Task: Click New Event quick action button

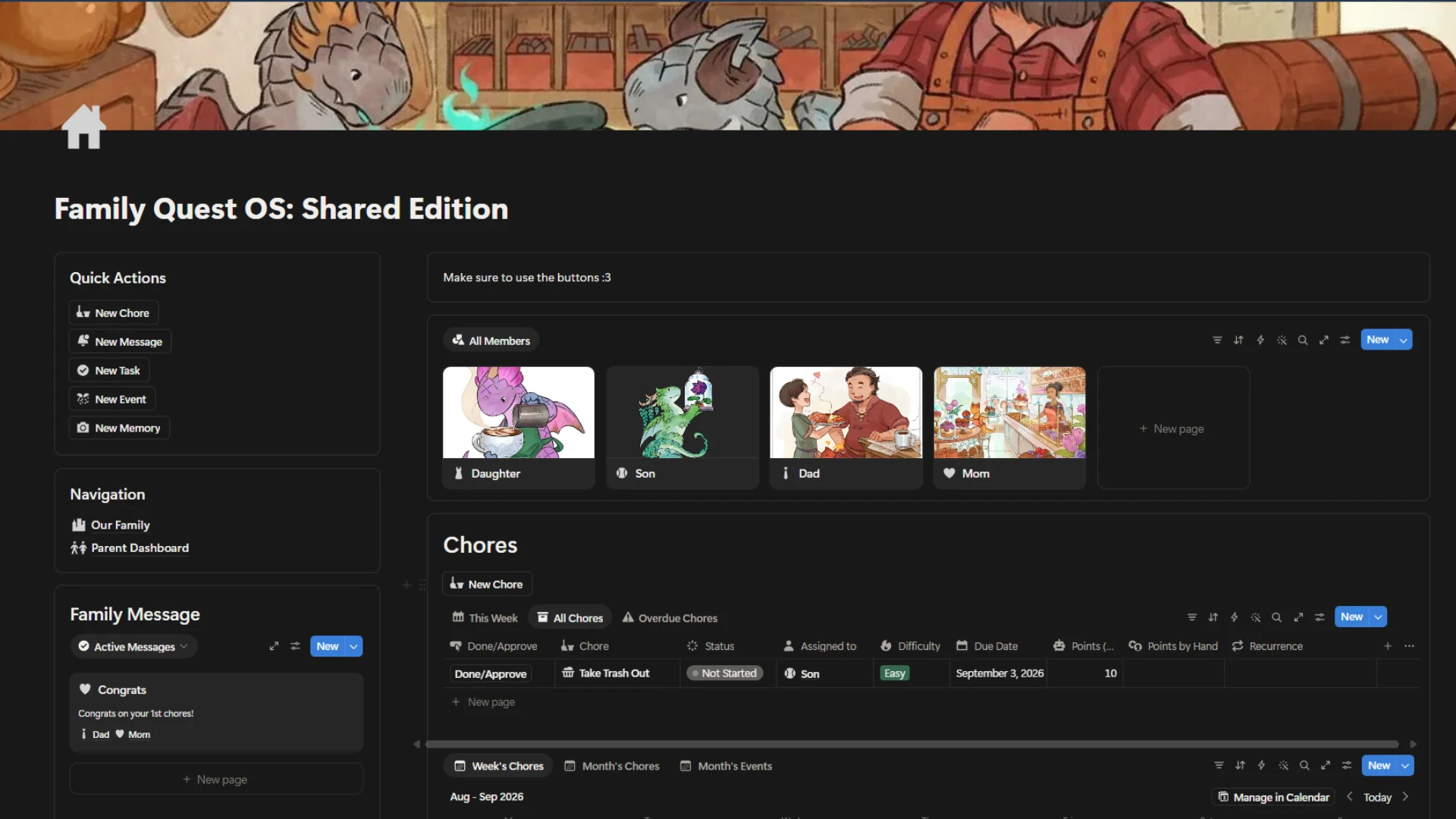Action: (x=111, y=400)
